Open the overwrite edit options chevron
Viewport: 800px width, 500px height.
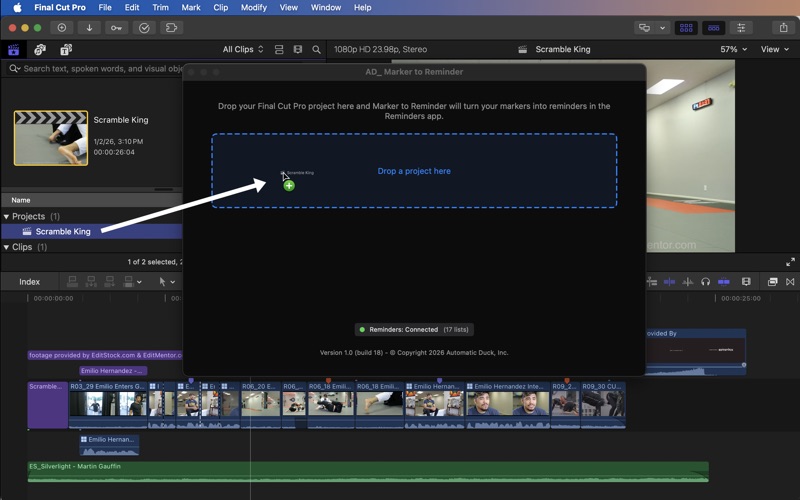(x=139, y=282)
